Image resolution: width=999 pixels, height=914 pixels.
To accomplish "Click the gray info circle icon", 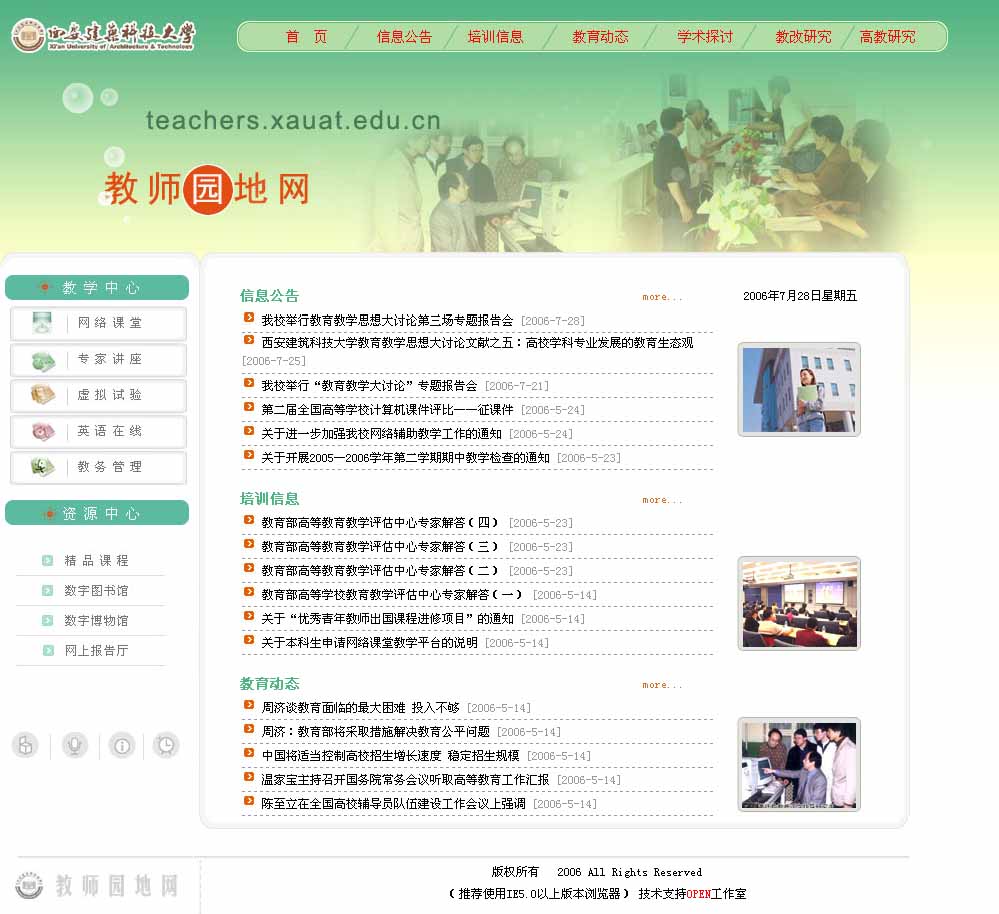I will coord(121,745).
